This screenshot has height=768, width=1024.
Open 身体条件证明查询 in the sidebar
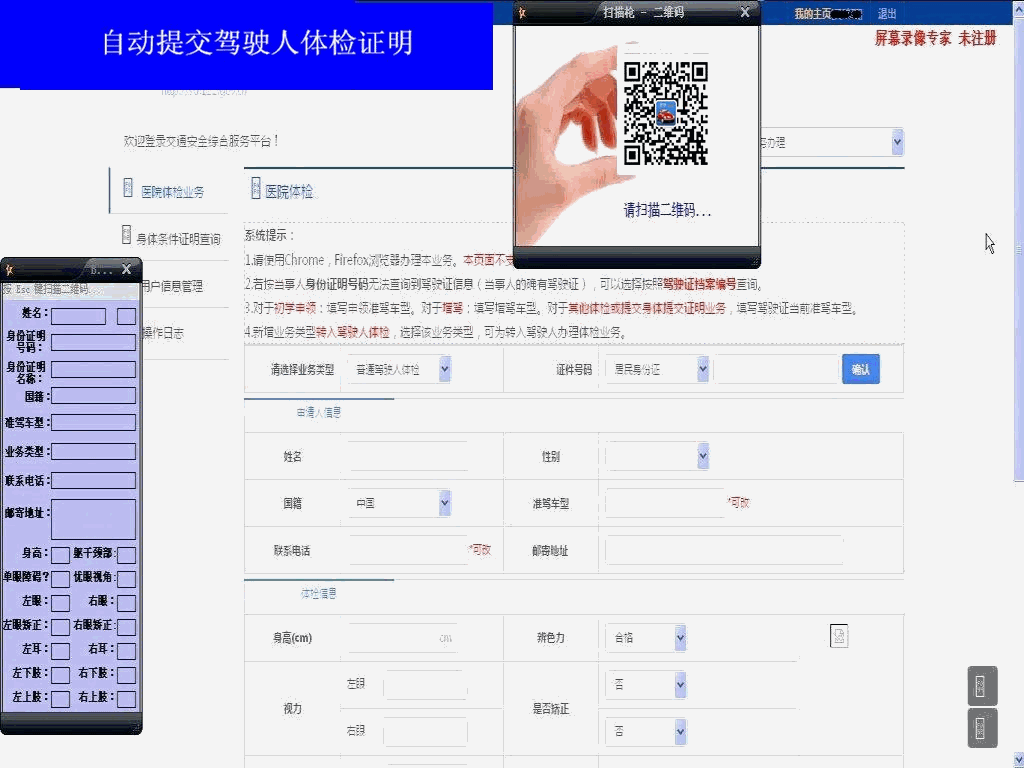pos(178,239)
